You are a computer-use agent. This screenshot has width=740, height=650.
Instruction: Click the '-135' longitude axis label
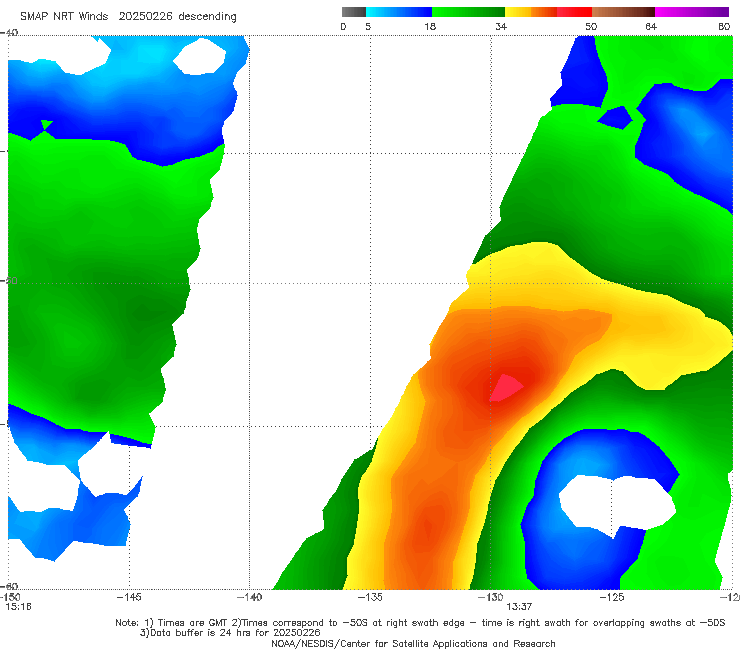370,597
